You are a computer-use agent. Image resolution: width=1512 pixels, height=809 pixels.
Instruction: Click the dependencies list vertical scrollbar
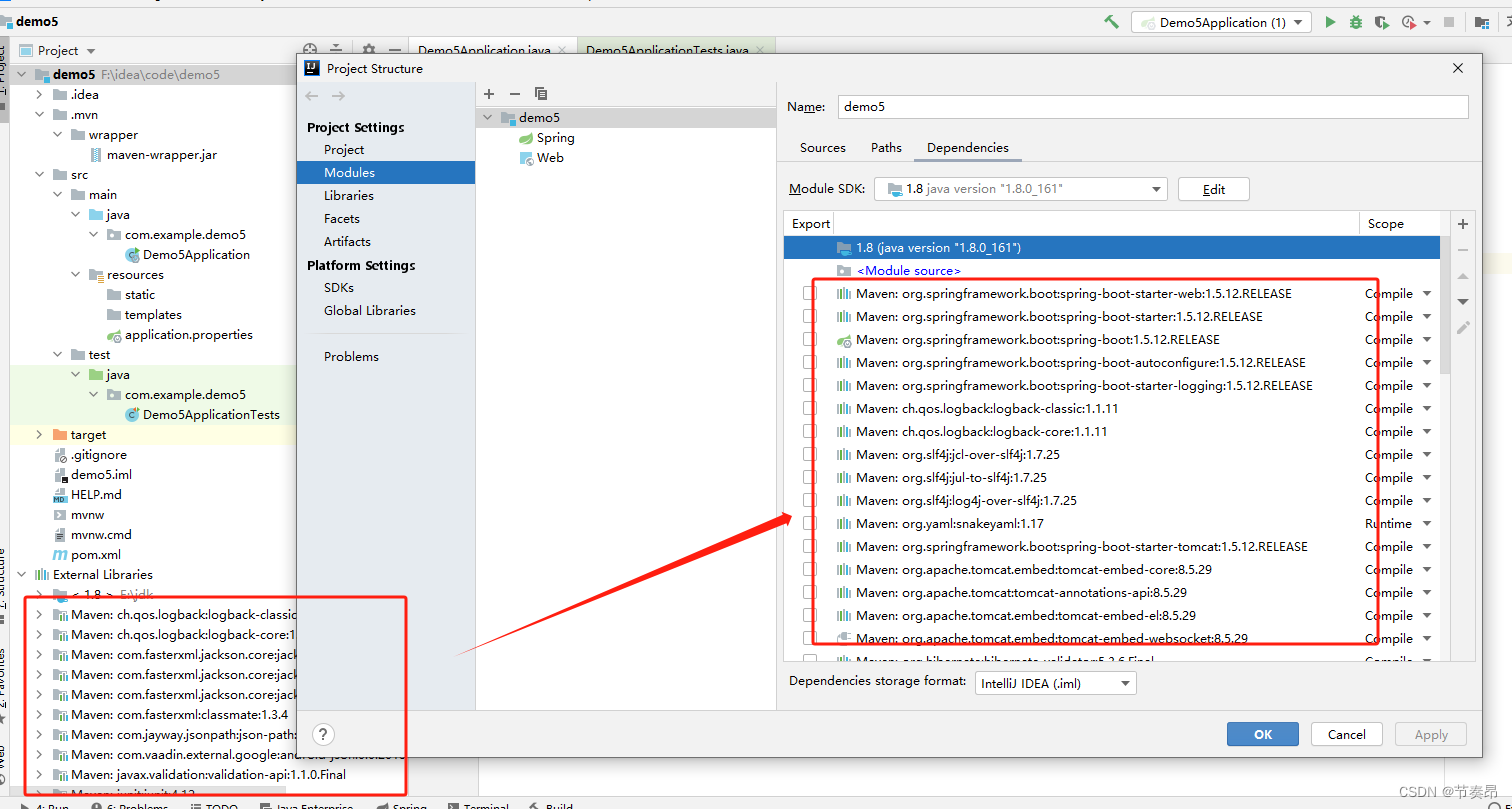point(1445,305)
